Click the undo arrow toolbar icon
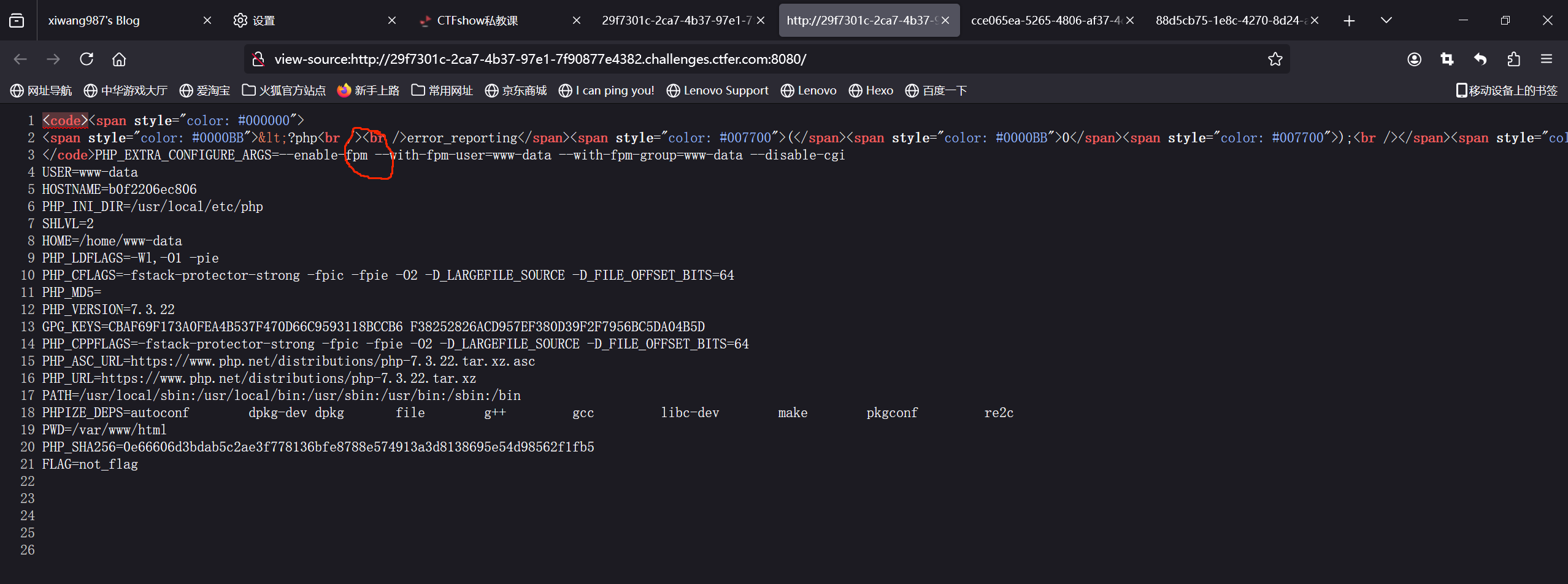Image resolution: width=1568 pixels, height=584 pixels. [1480, 59]
